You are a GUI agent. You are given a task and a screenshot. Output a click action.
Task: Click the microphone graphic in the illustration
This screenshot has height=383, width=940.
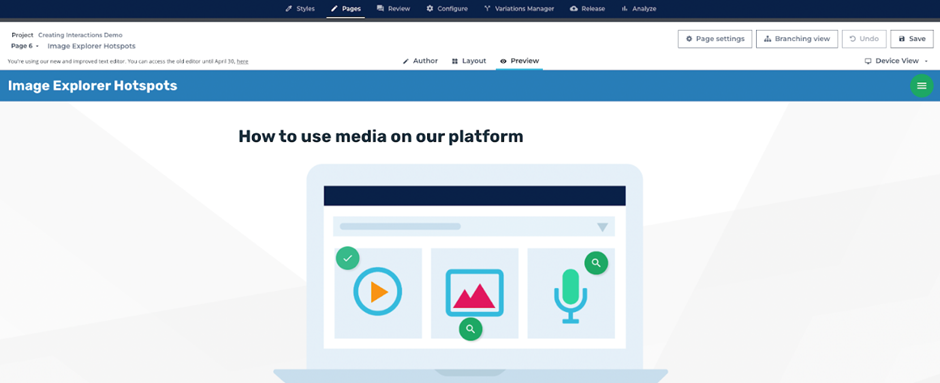tap(571, 296)
